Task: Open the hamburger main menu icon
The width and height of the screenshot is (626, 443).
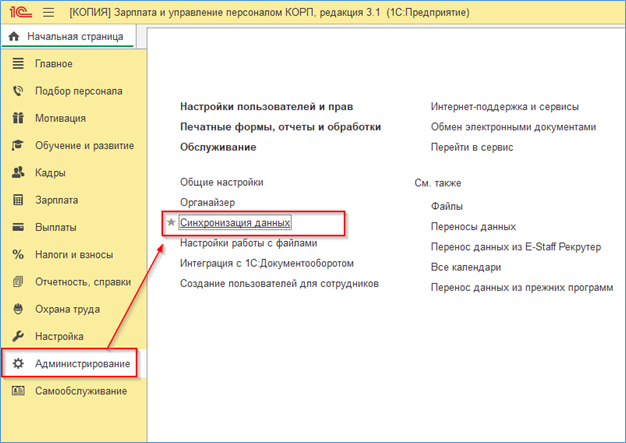Action: point(49,12)
